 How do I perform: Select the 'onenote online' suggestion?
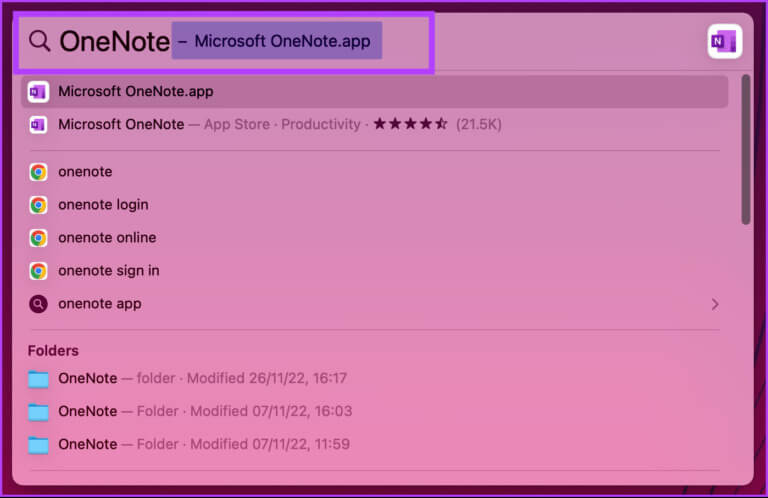[x=374, y=238]
